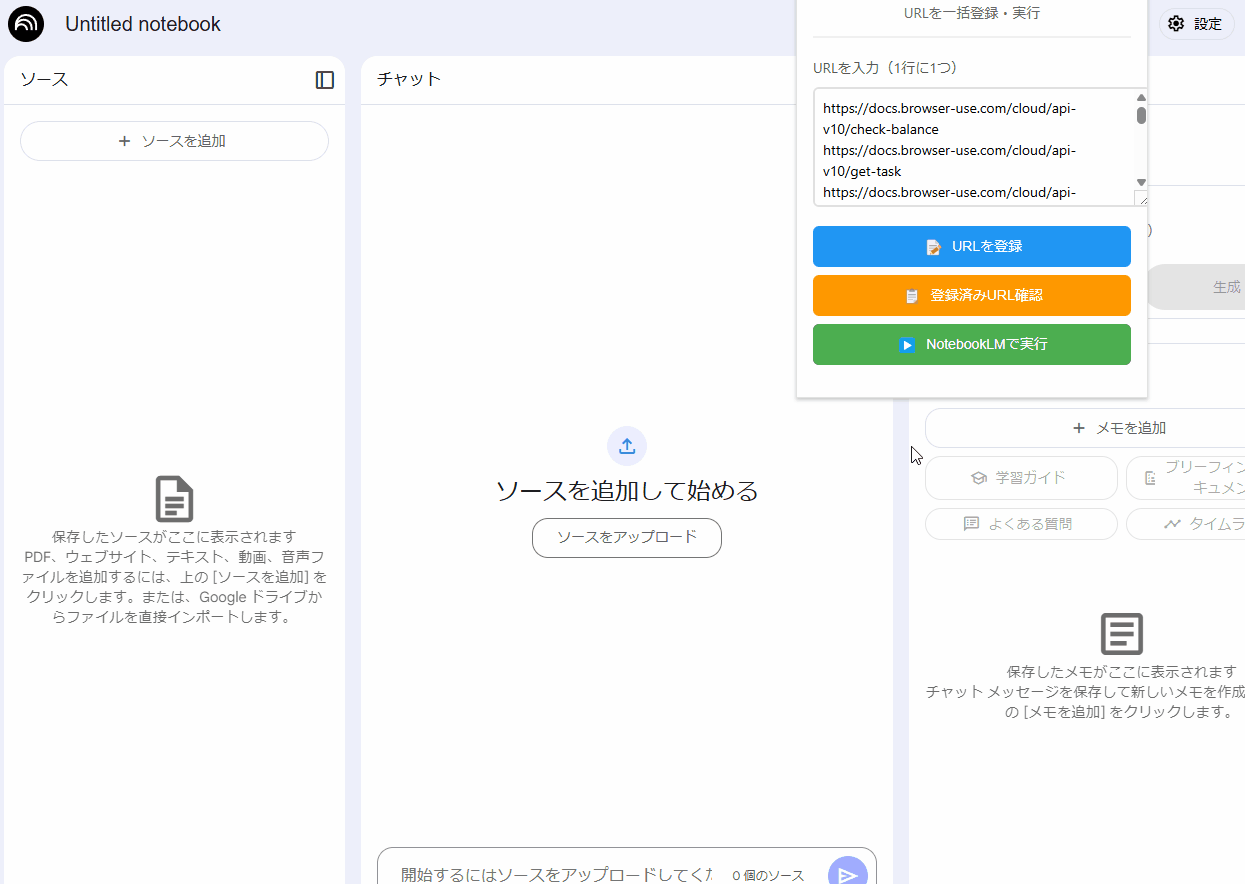Open 登録済みURL確認 orange button
The width and height of the screenshot is (1245, 884).
[x=971, y=296]
